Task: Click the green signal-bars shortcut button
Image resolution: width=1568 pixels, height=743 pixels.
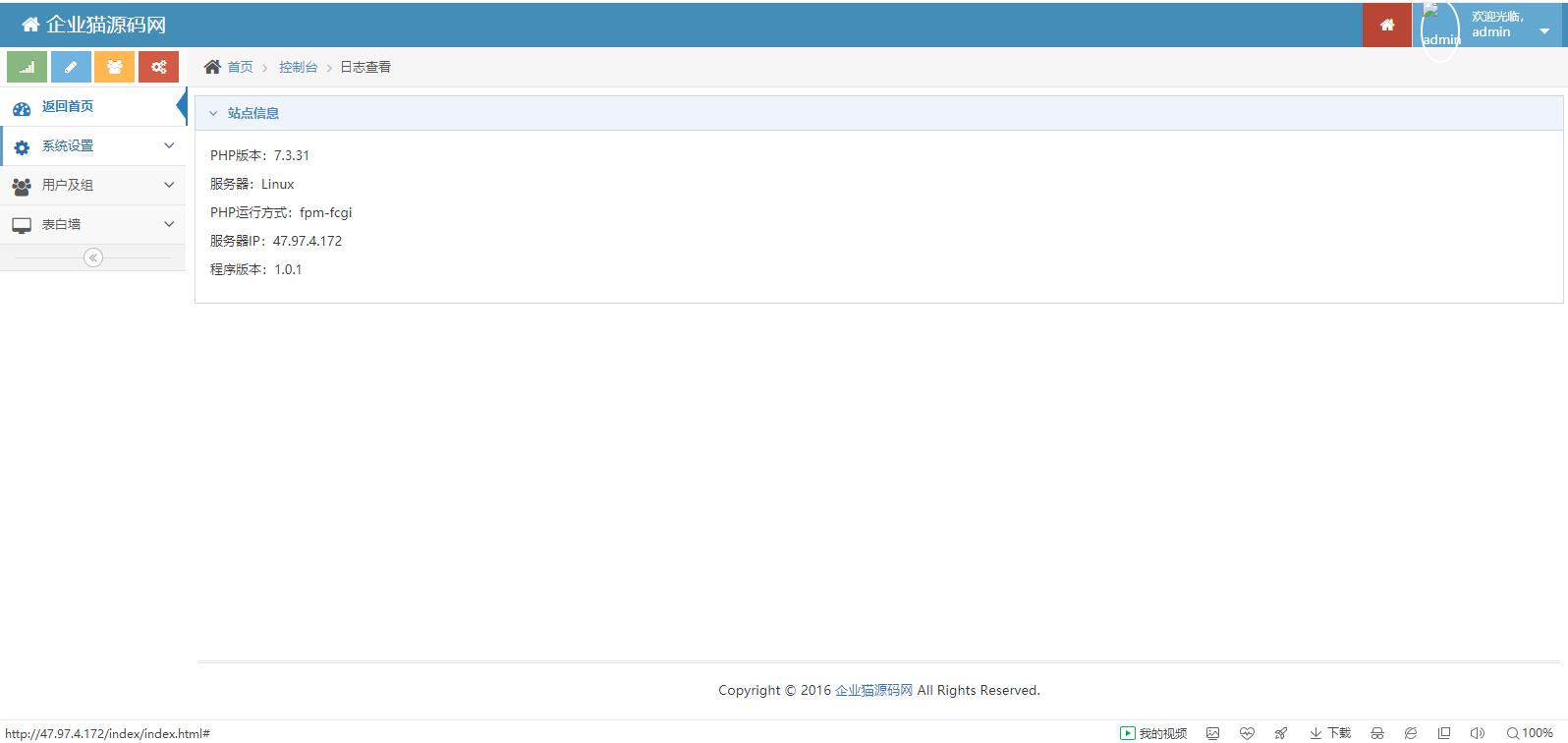Action: [27, 67]
